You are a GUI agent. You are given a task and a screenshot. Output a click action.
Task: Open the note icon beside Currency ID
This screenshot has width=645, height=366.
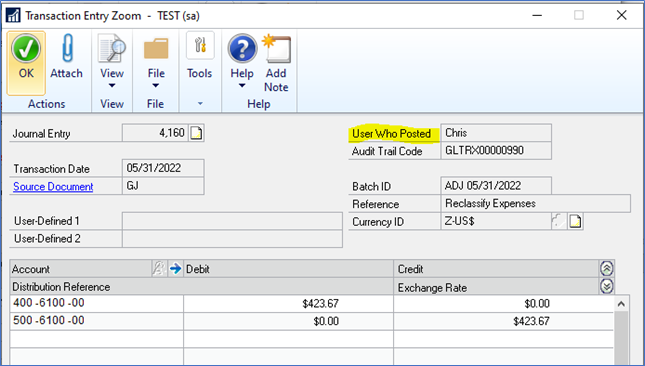pos(575,222)
